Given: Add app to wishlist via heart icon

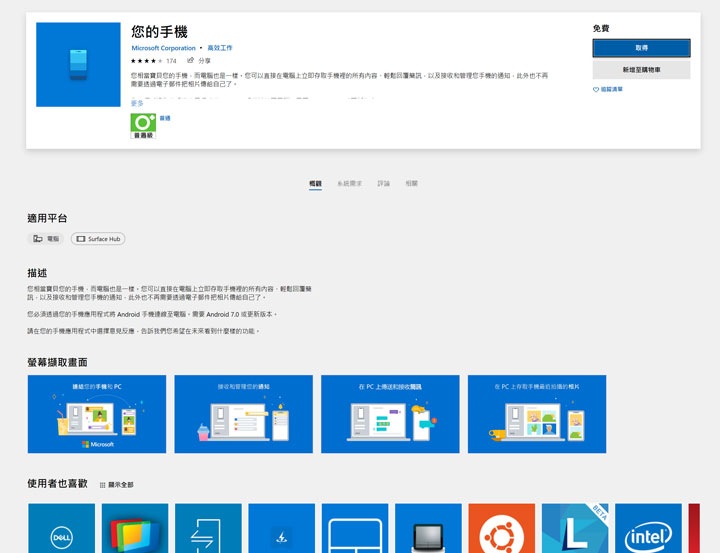Looking at the screenshot, I should click(596, 90).
